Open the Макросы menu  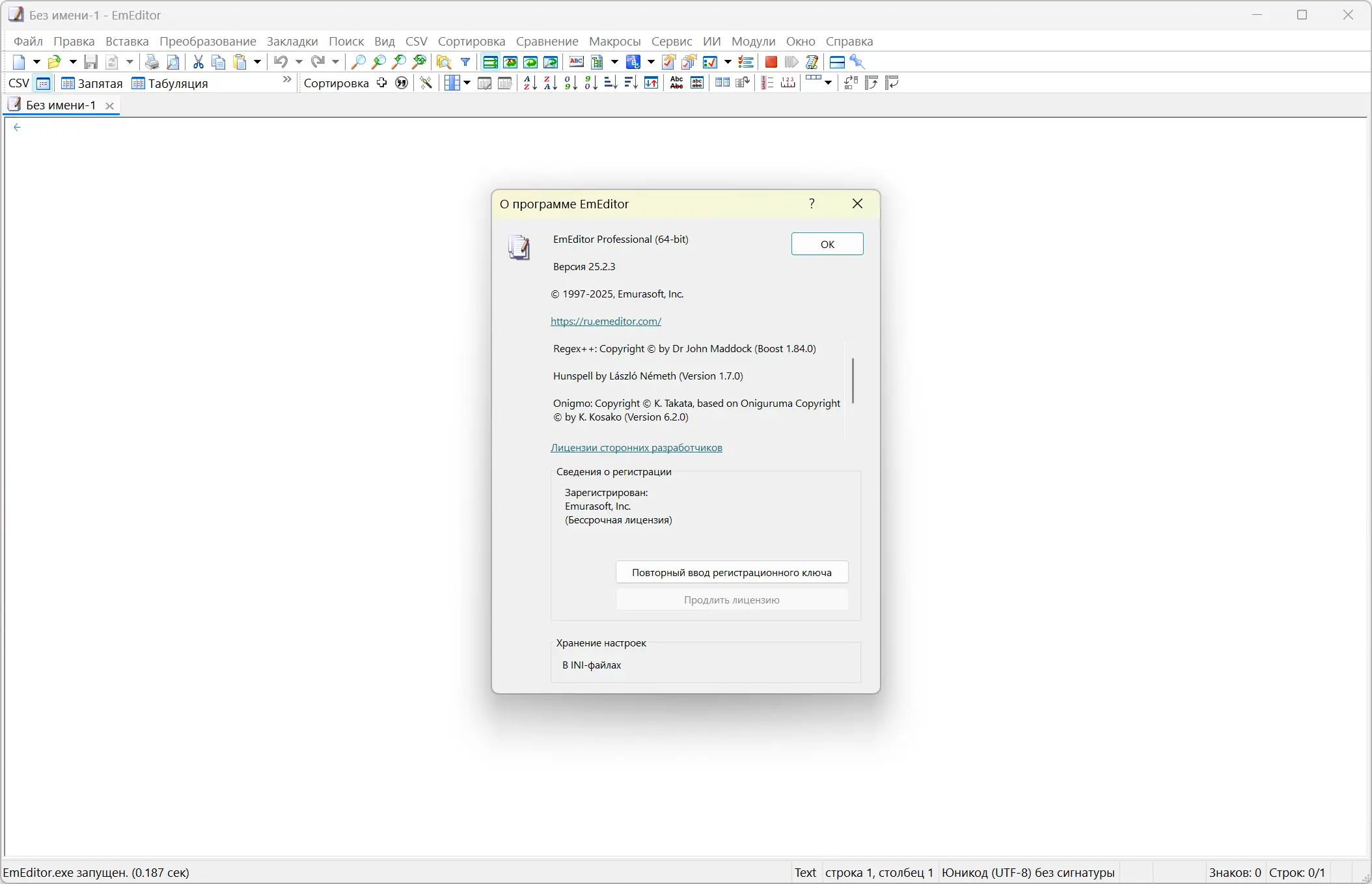tap(614, 41)
